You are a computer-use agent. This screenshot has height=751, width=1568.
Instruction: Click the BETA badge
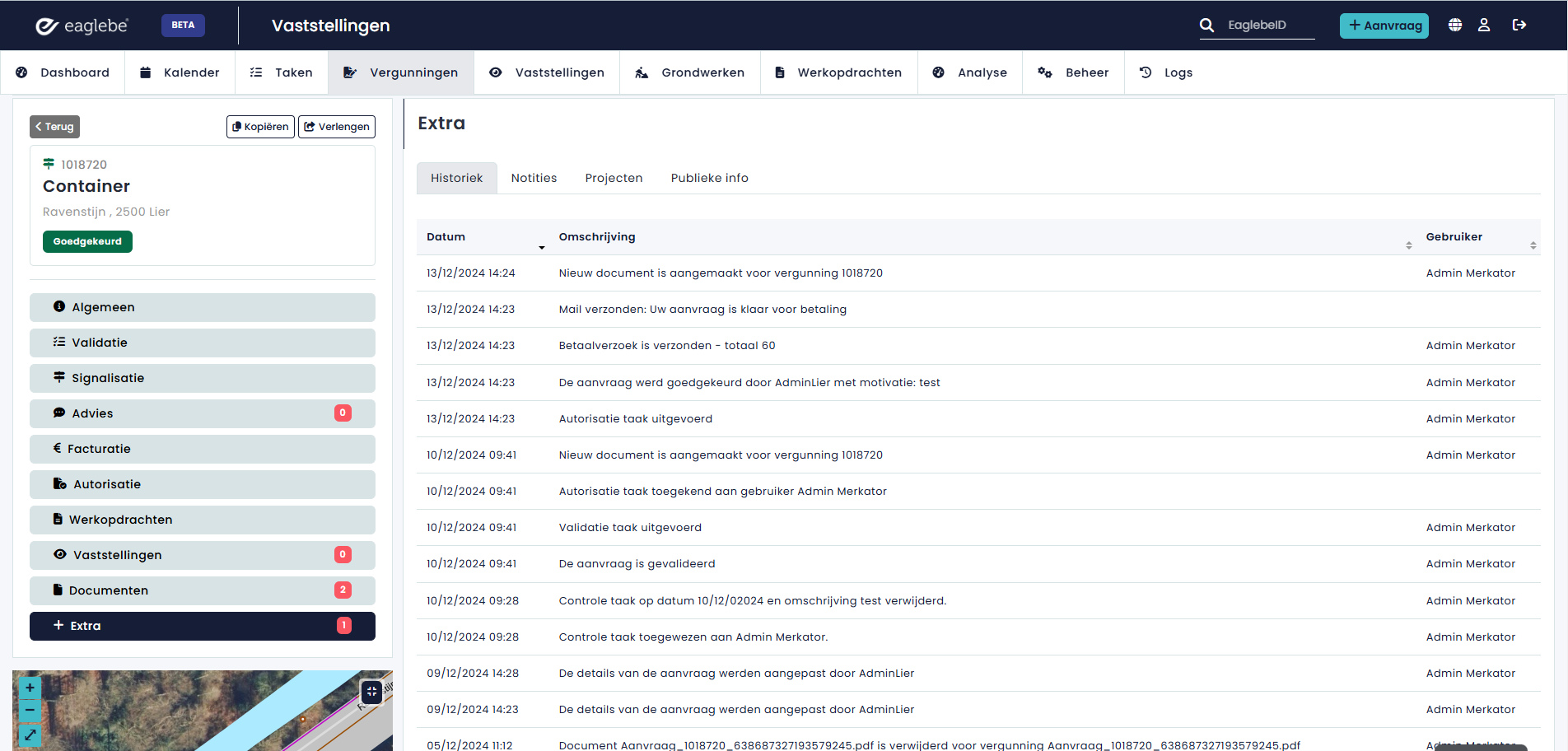point(183,25)
